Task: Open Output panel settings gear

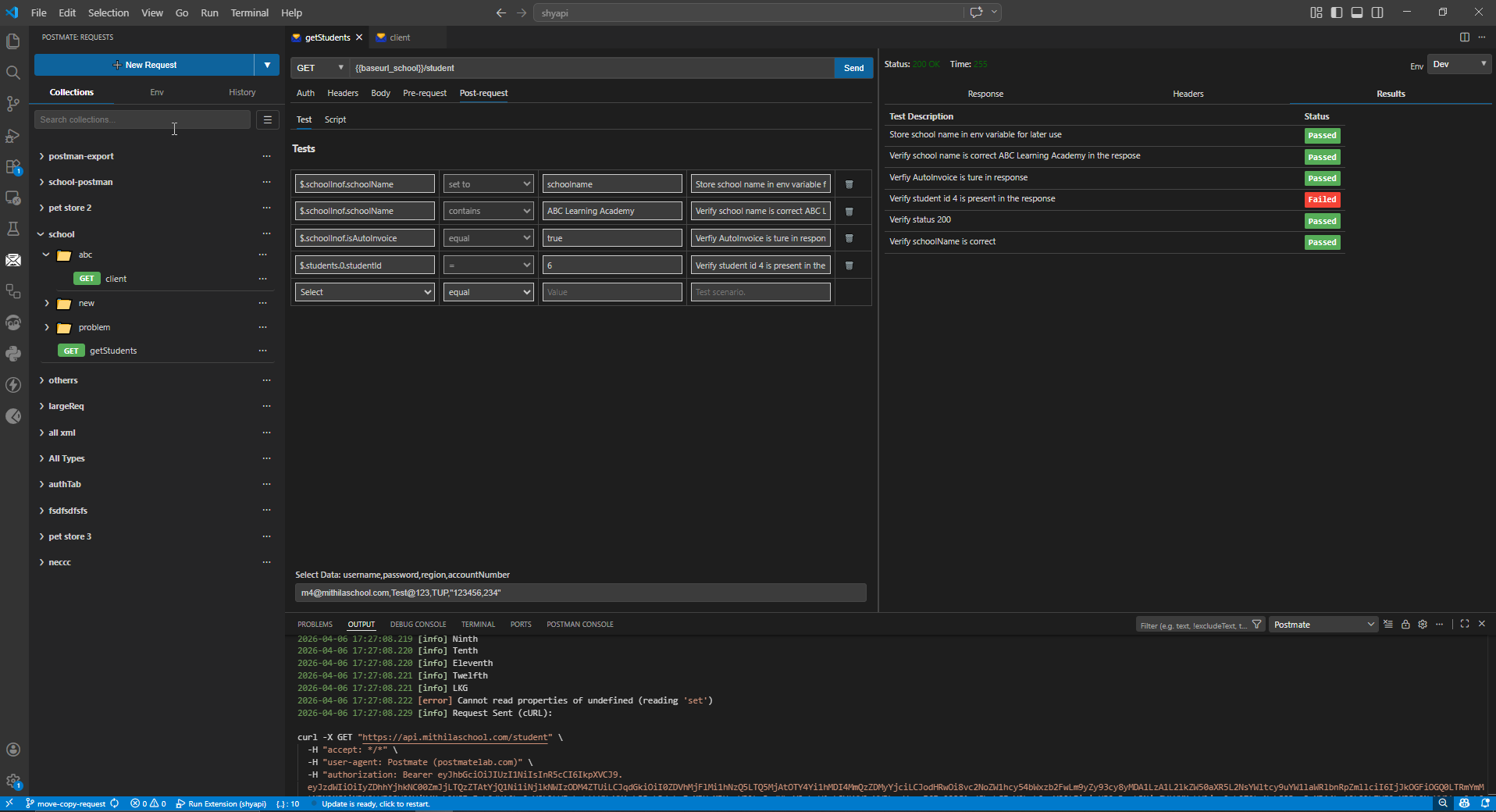Action: pyautogui.click(x=1422, y=624)
